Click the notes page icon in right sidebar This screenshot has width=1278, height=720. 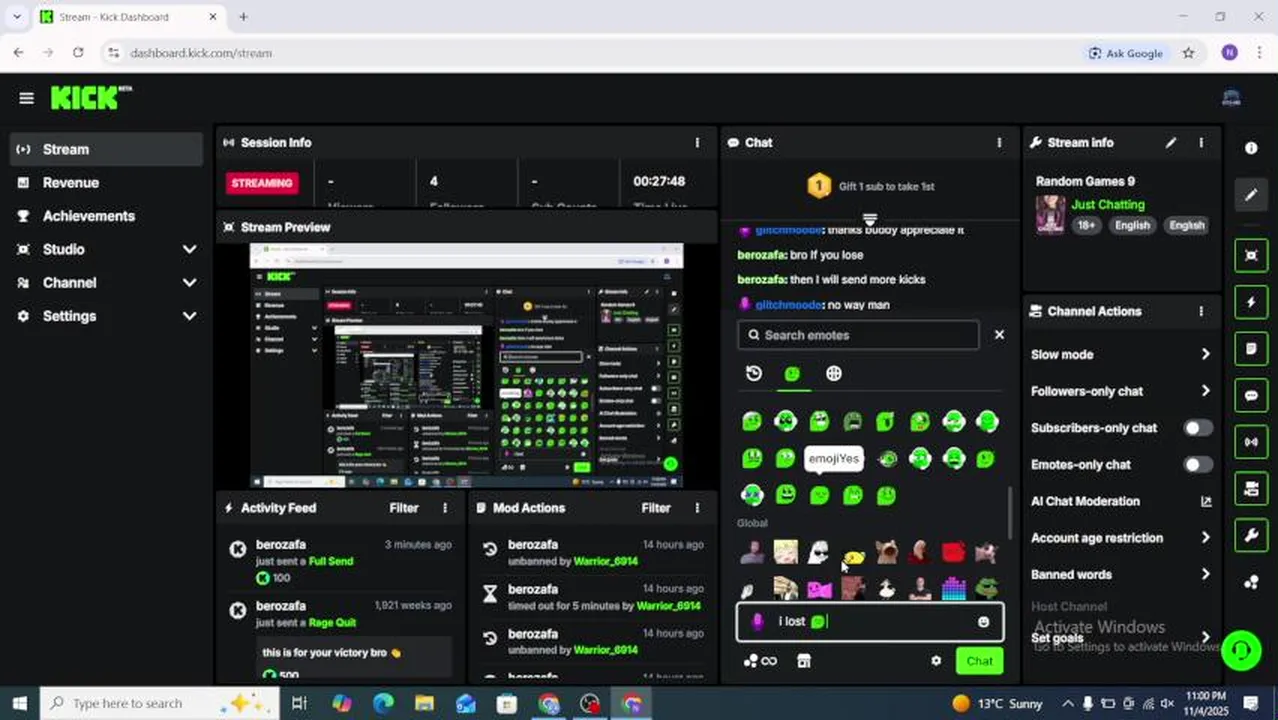click(1251, 349)
